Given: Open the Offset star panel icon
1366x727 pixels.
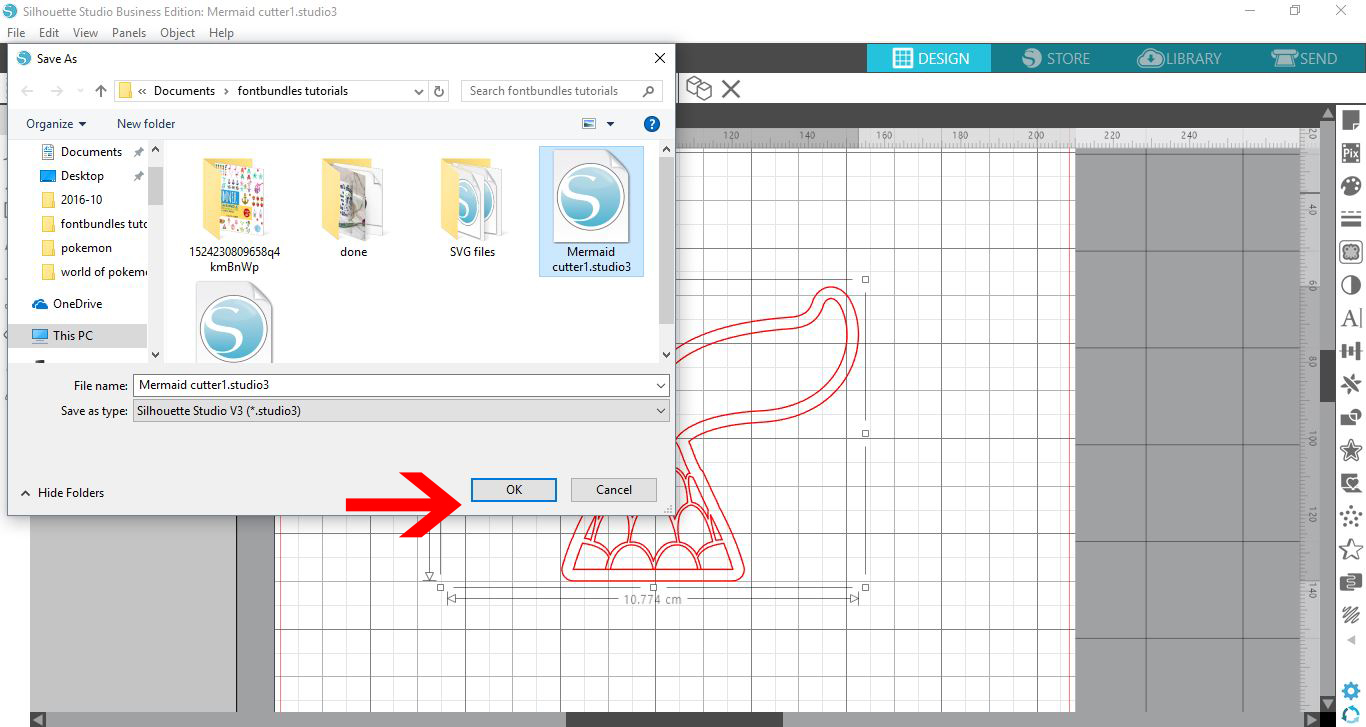Looking at the screenshot, I should pyautogui.click(x=1351, y=450).
